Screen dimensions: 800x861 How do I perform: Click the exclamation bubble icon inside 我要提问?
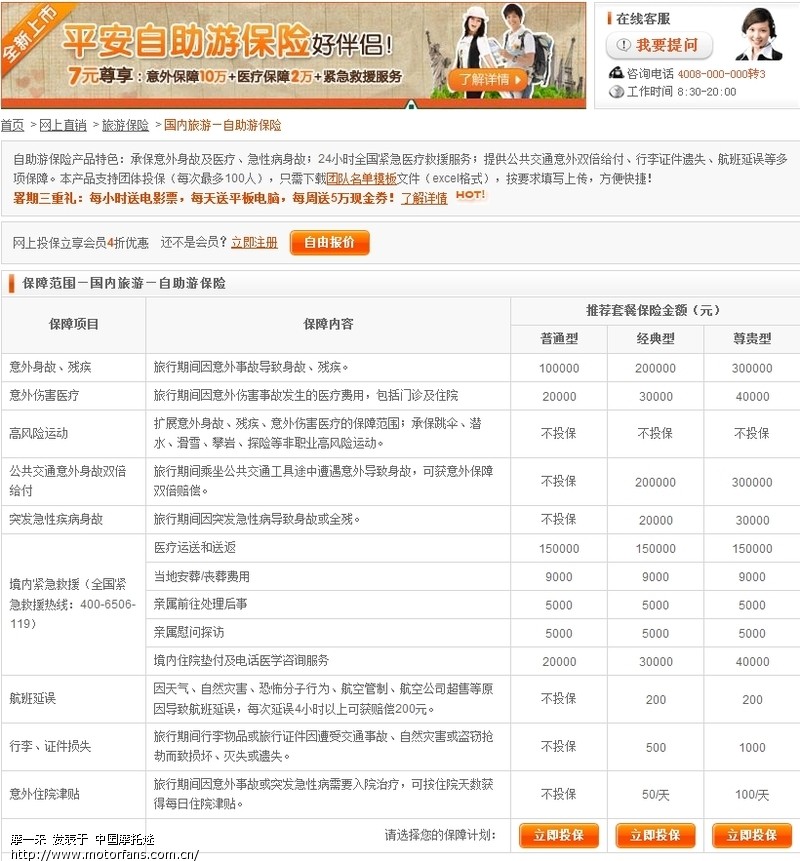point(624,44)
